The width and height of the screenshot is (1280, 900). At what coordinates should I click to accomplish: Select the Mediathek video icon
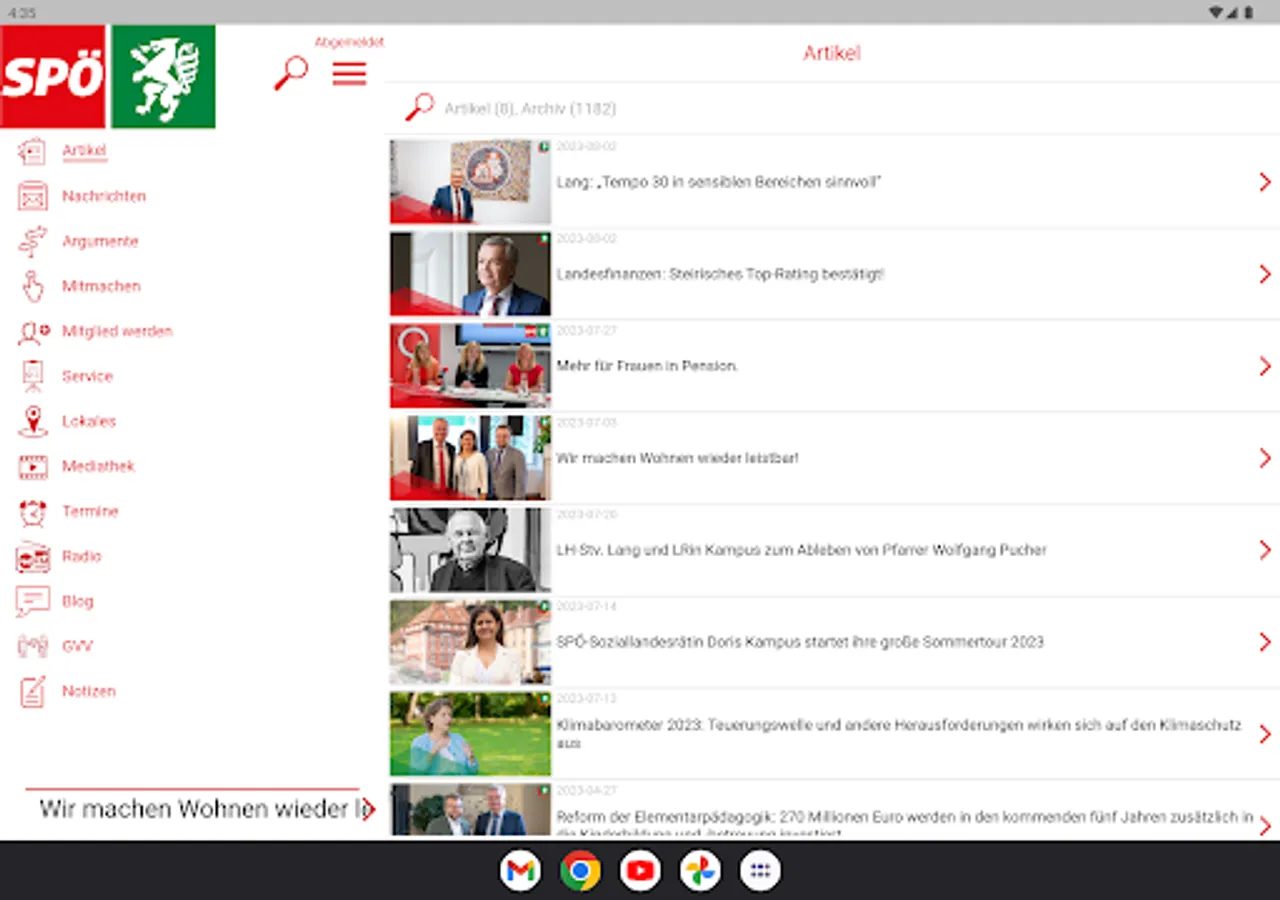[33, 466]
